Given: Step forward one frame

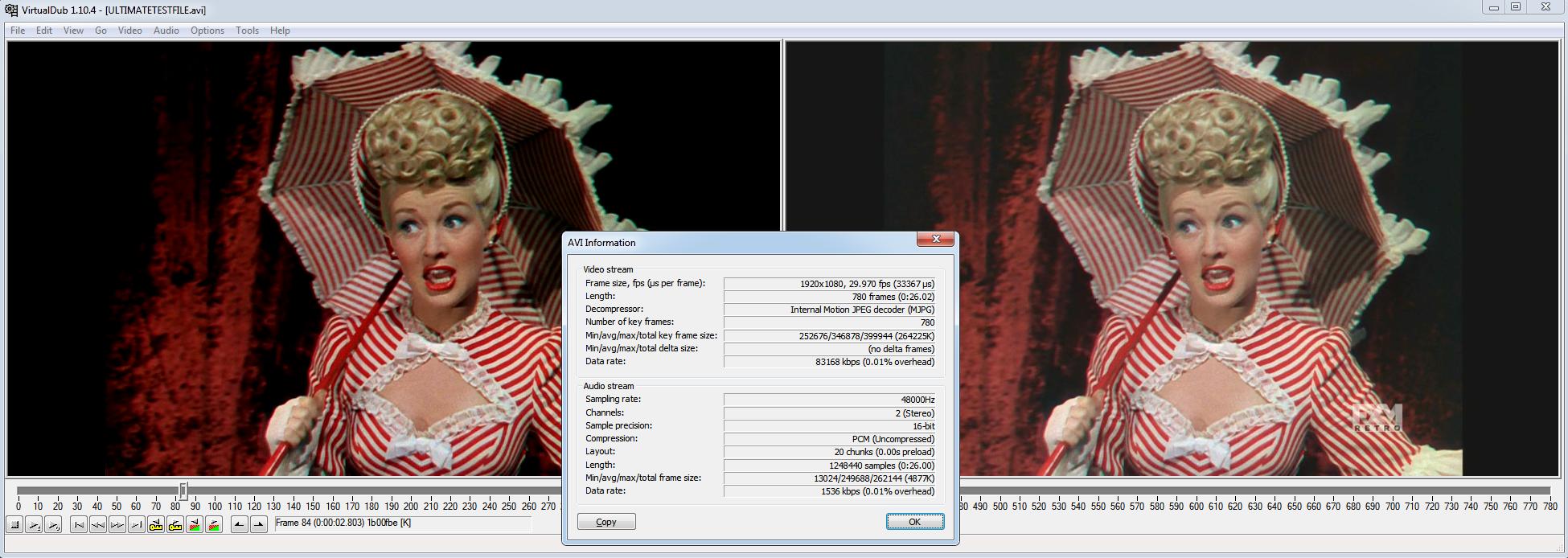Looking at the screenshot, I should click(x=117, y=524).
